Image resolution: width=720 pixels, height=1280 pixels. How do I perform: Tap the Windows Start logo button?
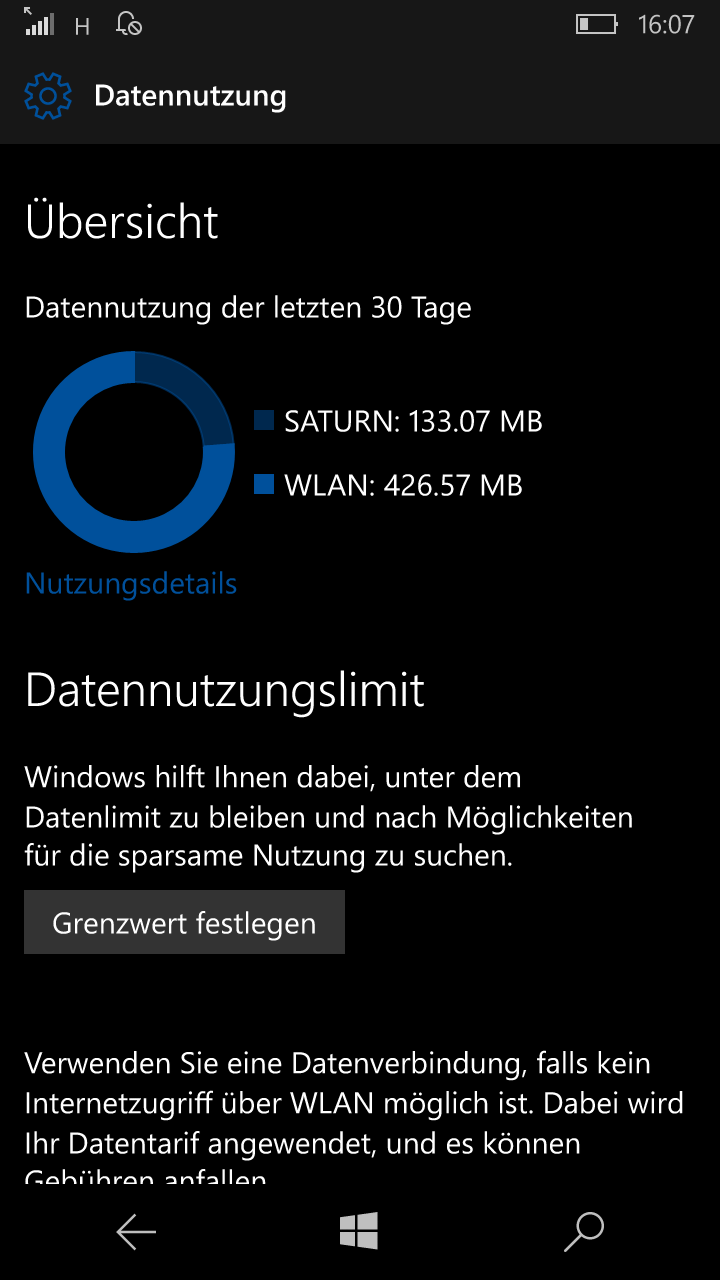point(359,1231)
